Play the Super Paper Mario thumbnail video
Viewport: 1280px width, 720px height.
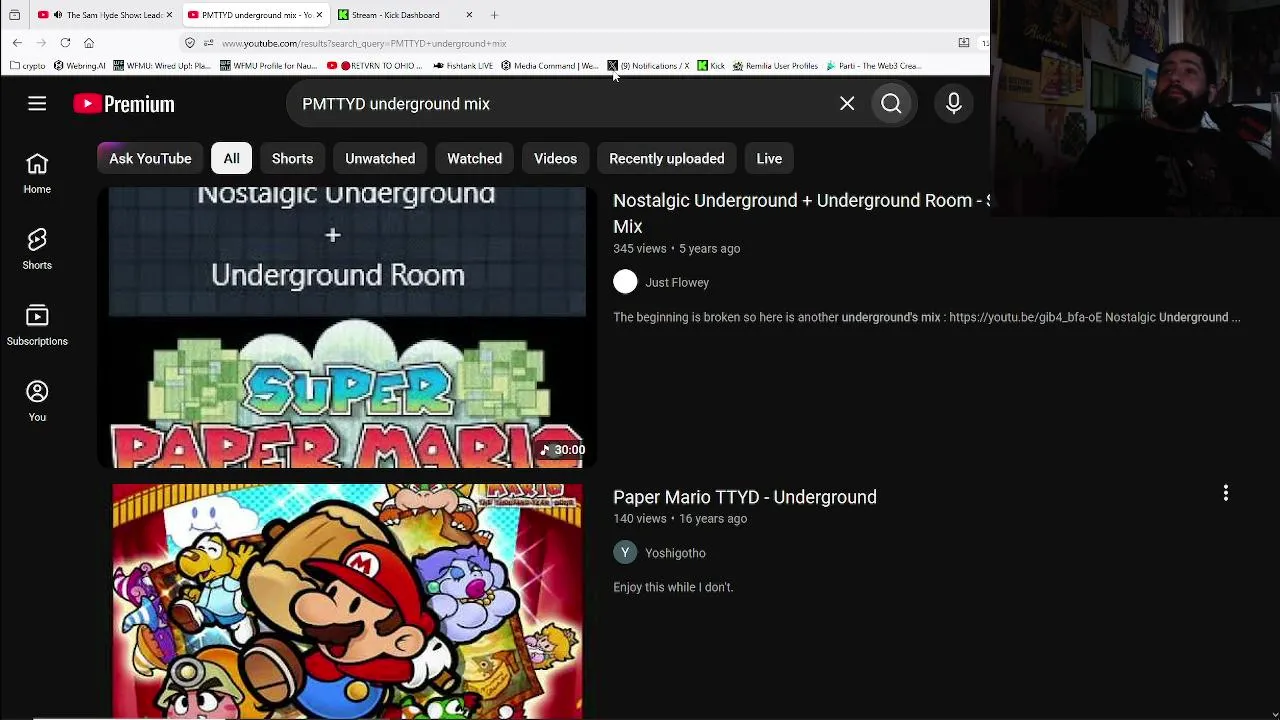(x=347, y=327)
